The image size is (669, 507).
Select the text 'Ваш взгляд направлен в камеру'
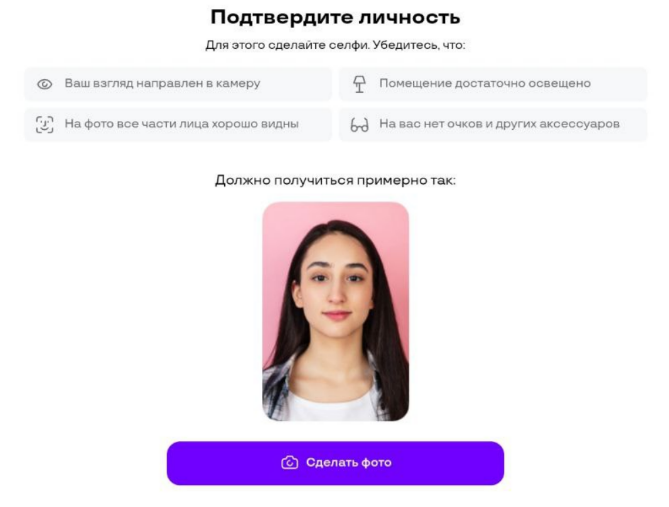pos(162,83)
